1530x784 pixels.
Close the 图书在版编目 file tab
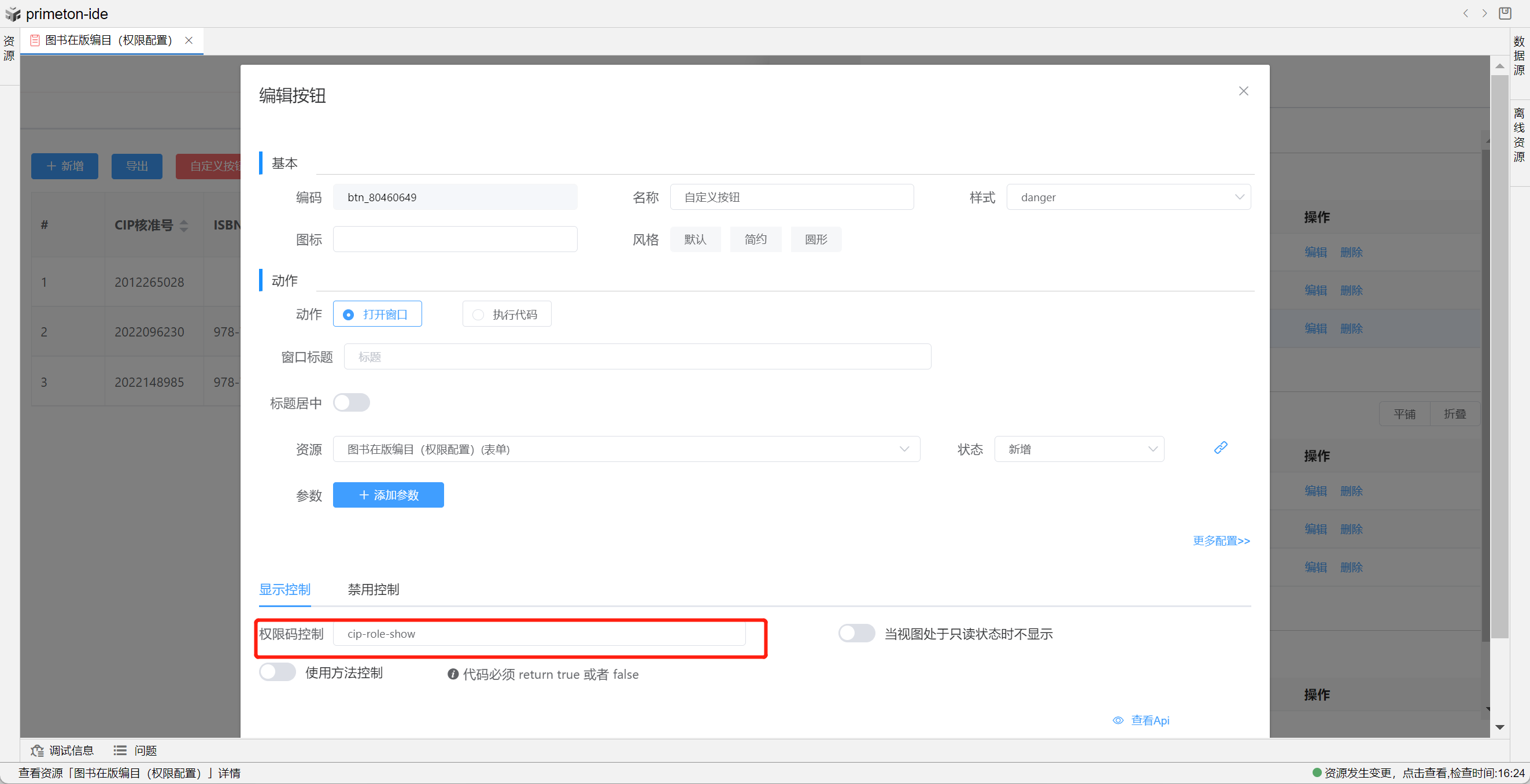point(189,40)
